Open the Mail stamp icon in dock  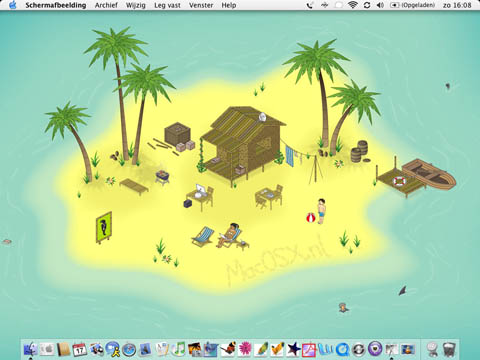click(145, 349)
